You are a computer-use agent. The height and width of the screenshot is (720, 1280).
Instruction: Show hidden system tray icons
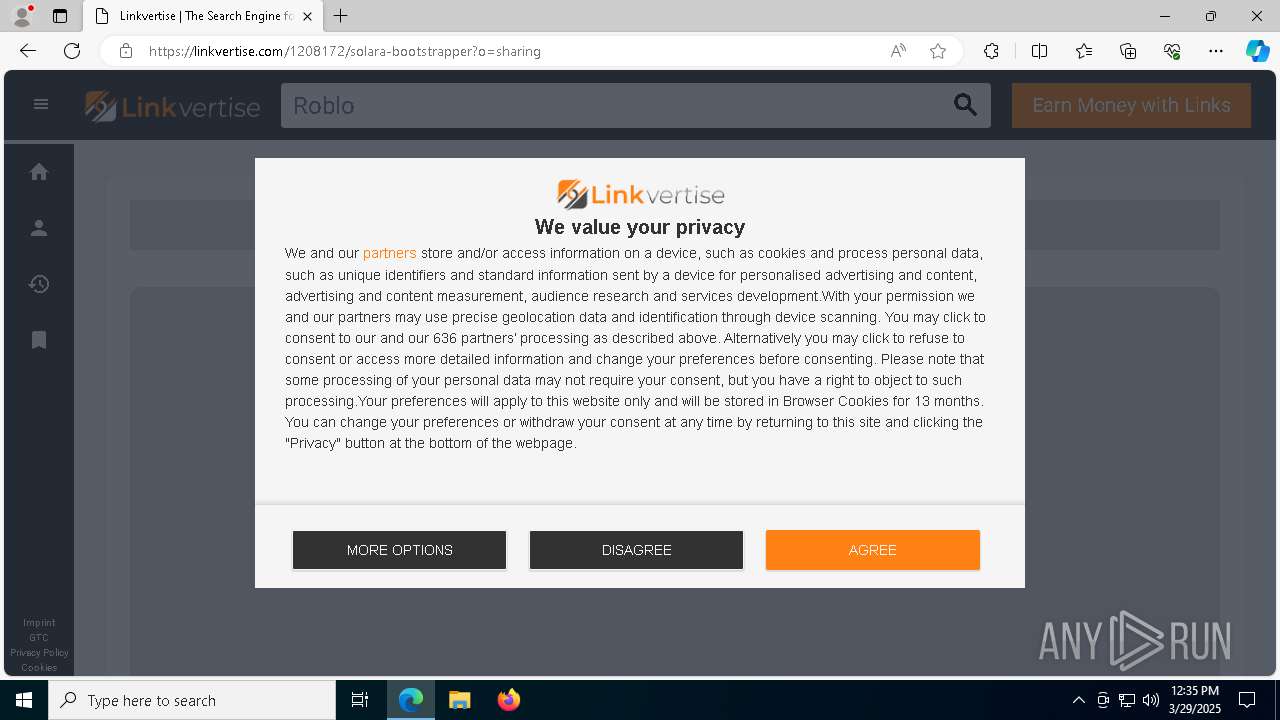click(x=1078, y=700)
